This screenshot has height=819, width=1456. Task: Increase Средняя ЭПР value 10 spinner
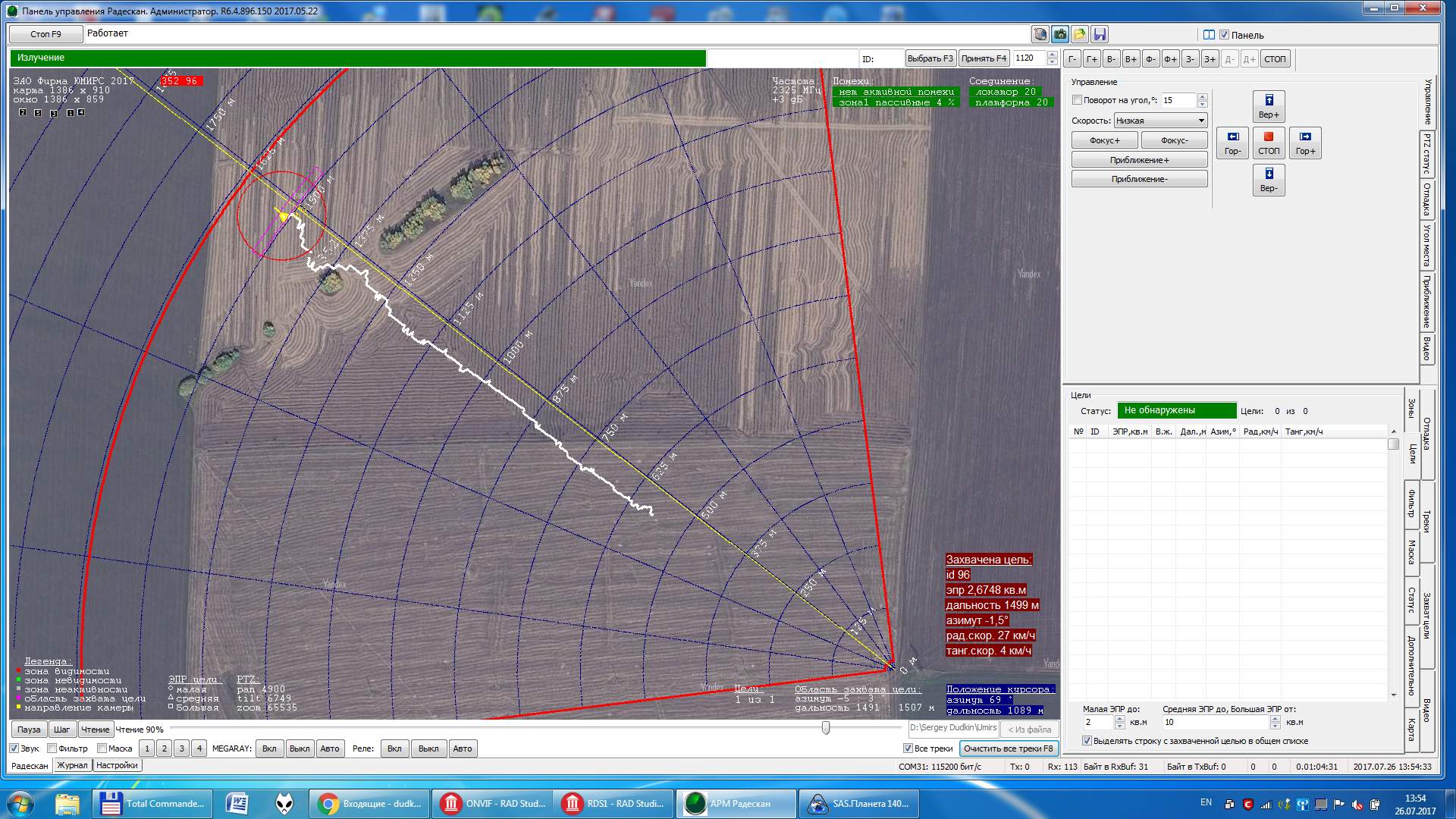1275,718
